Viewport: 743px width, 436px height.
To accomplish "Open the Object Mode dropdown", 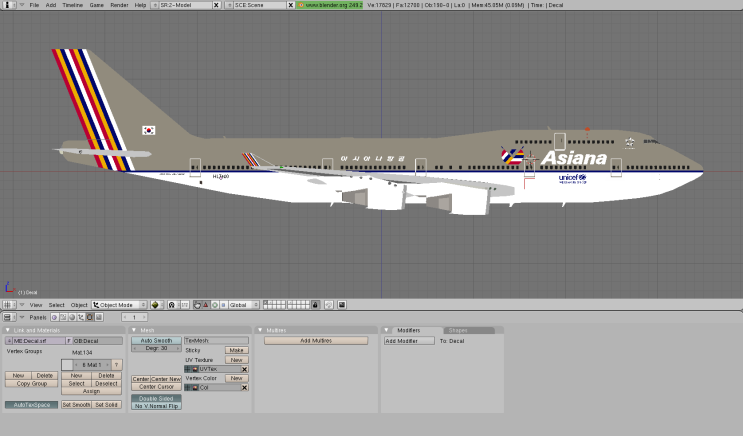I will [119, 305].
